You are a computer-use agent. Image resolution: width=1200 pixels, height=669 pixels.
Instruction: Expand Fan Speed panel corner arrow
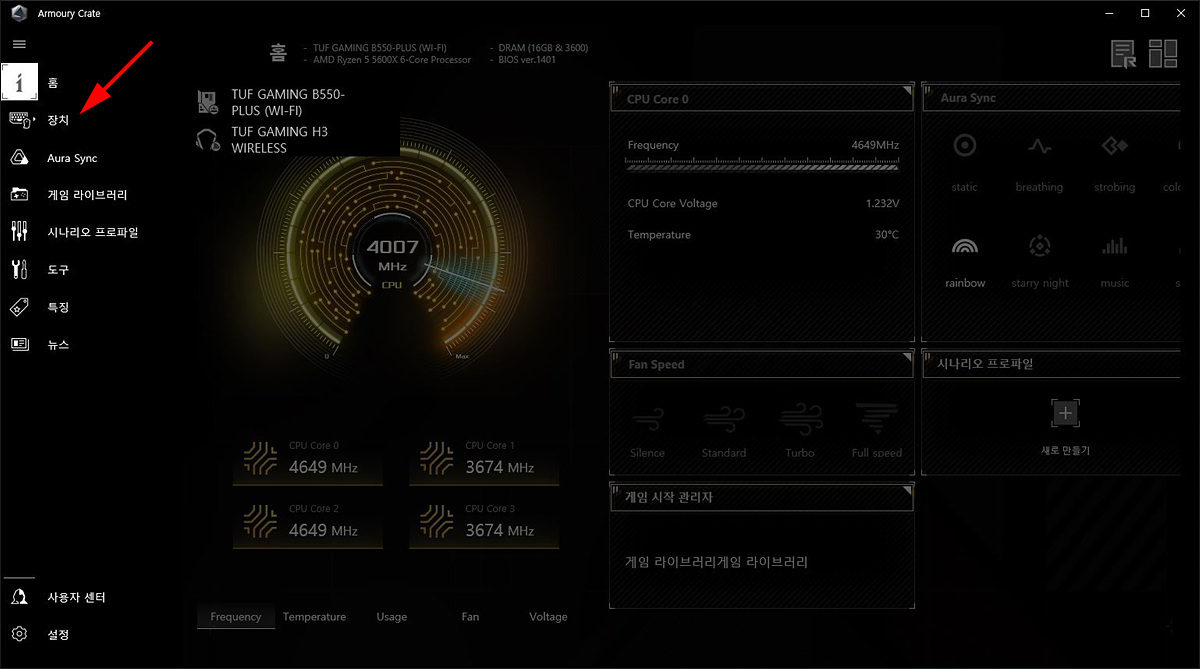907,357
